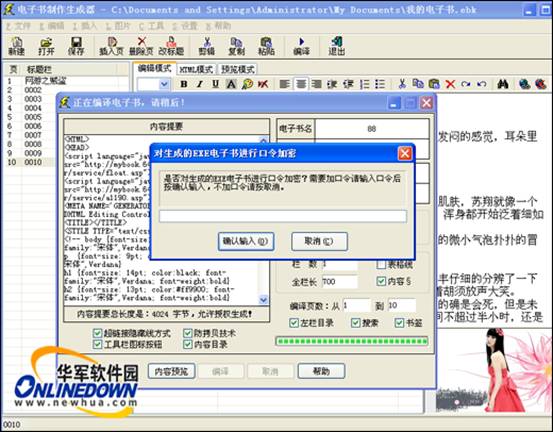Click the content summary scrollbar up arrow

tap(263, 140)
